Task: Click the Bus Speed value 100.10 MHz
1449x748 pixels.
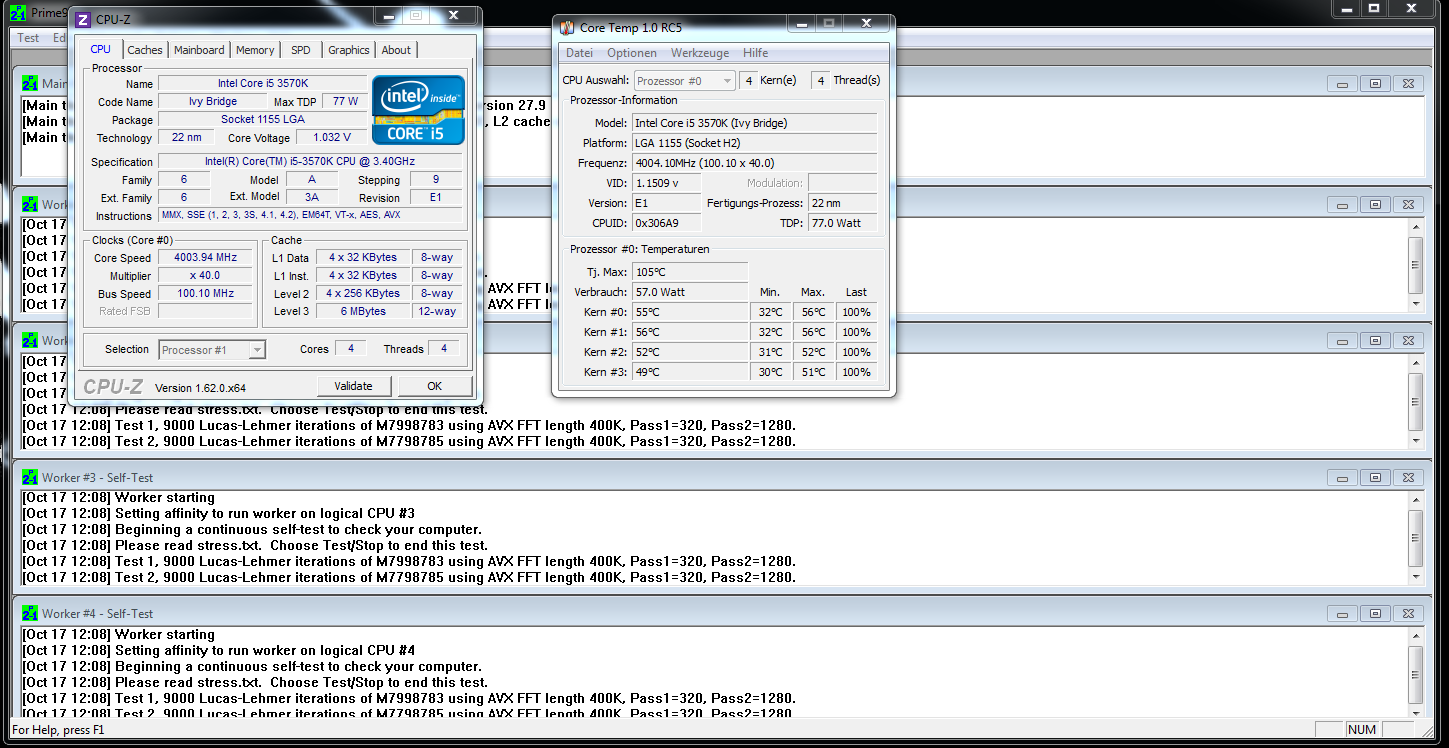Action: pos(205,294)
